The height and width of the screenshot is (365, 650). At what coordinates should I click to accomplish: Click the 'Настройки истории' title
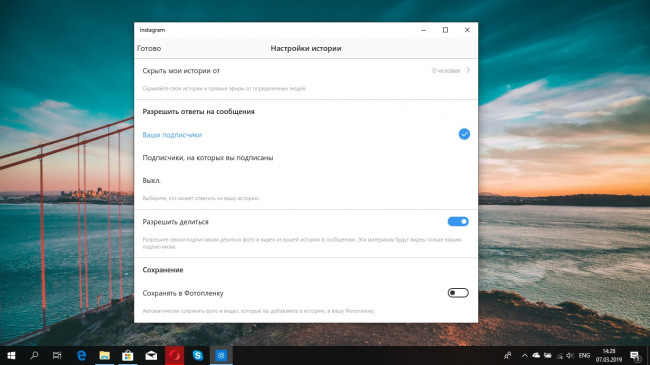pos(306,49)
